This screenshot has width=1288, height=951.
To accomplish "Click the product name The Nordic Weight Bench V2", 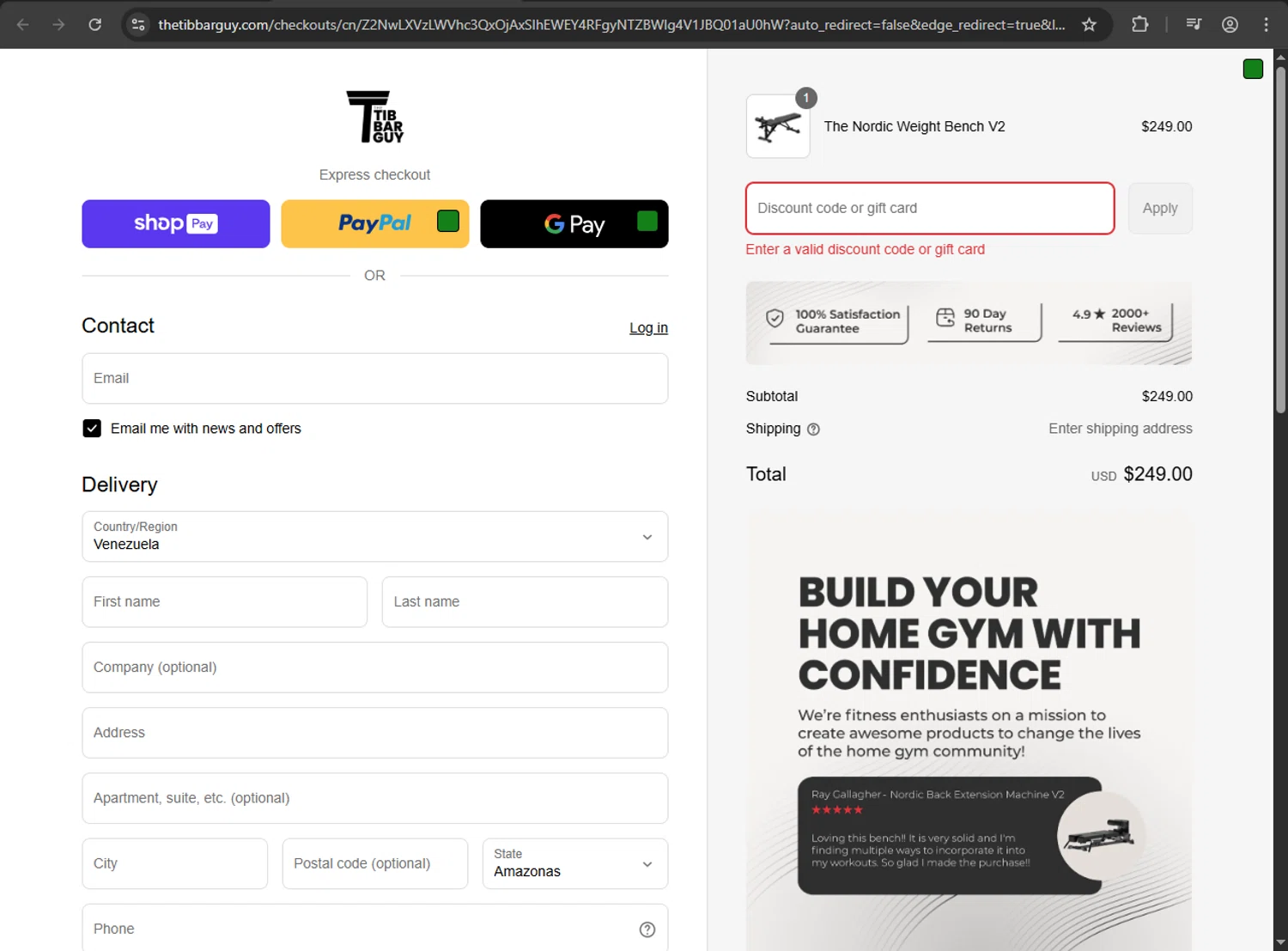I will point(914,126).
